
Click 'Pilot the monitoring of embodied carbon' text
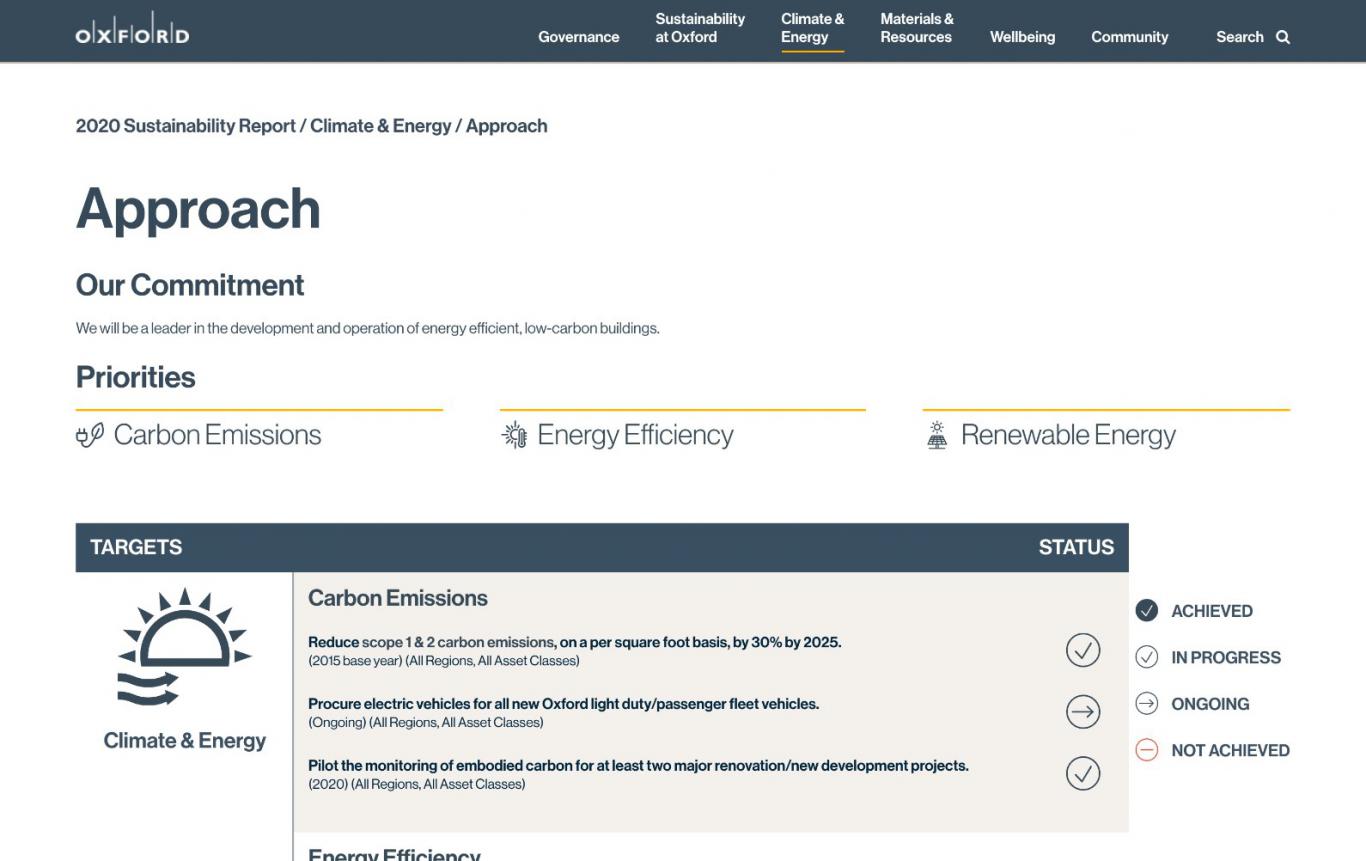pyautogui.click(x=638, y=766)
